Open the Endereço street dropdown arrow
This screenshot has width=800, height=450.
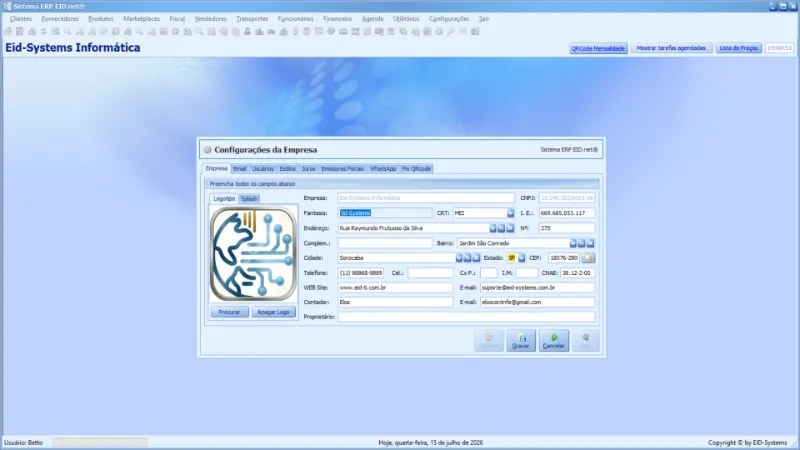493,228
